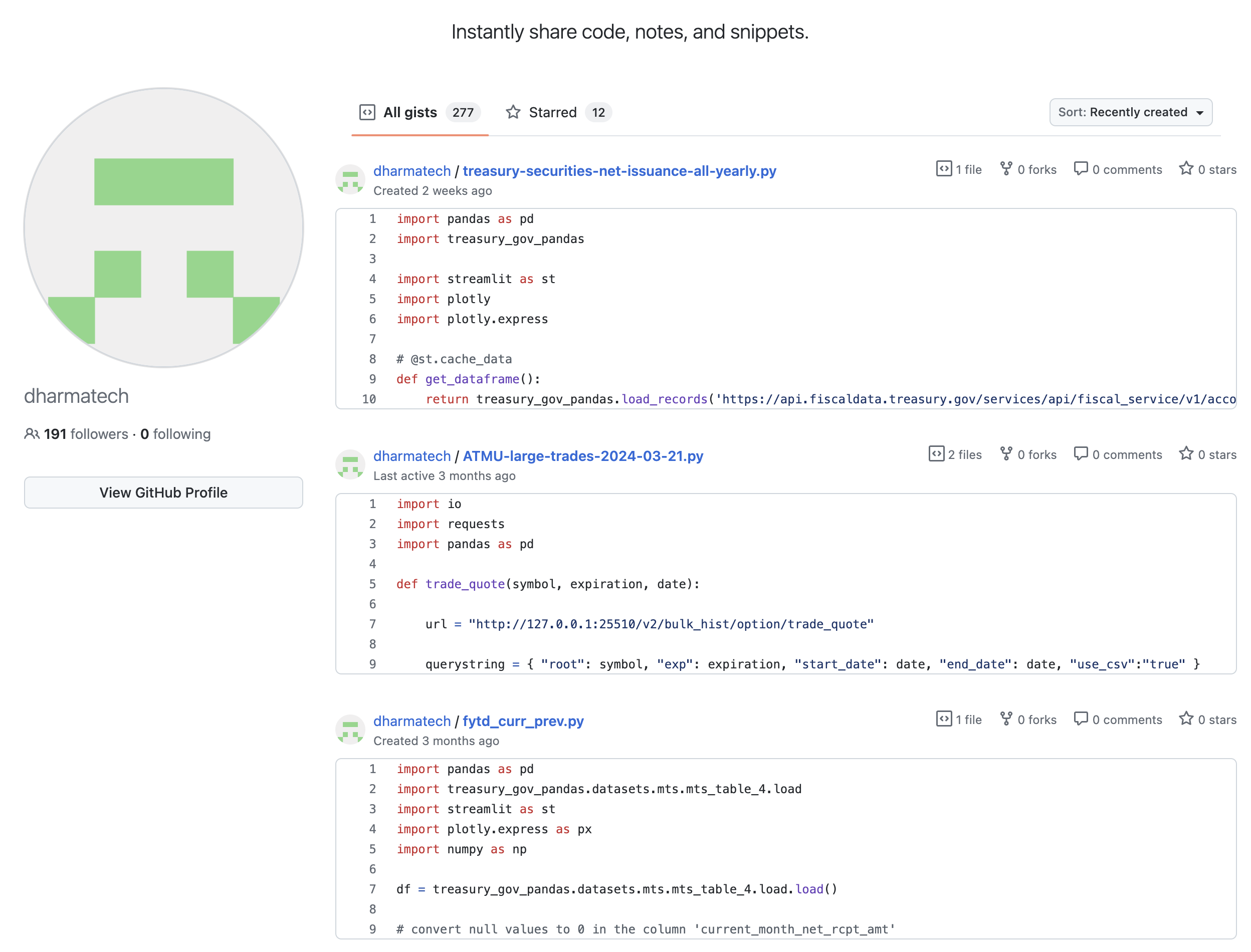Click the followers people icon

[32, 434]
